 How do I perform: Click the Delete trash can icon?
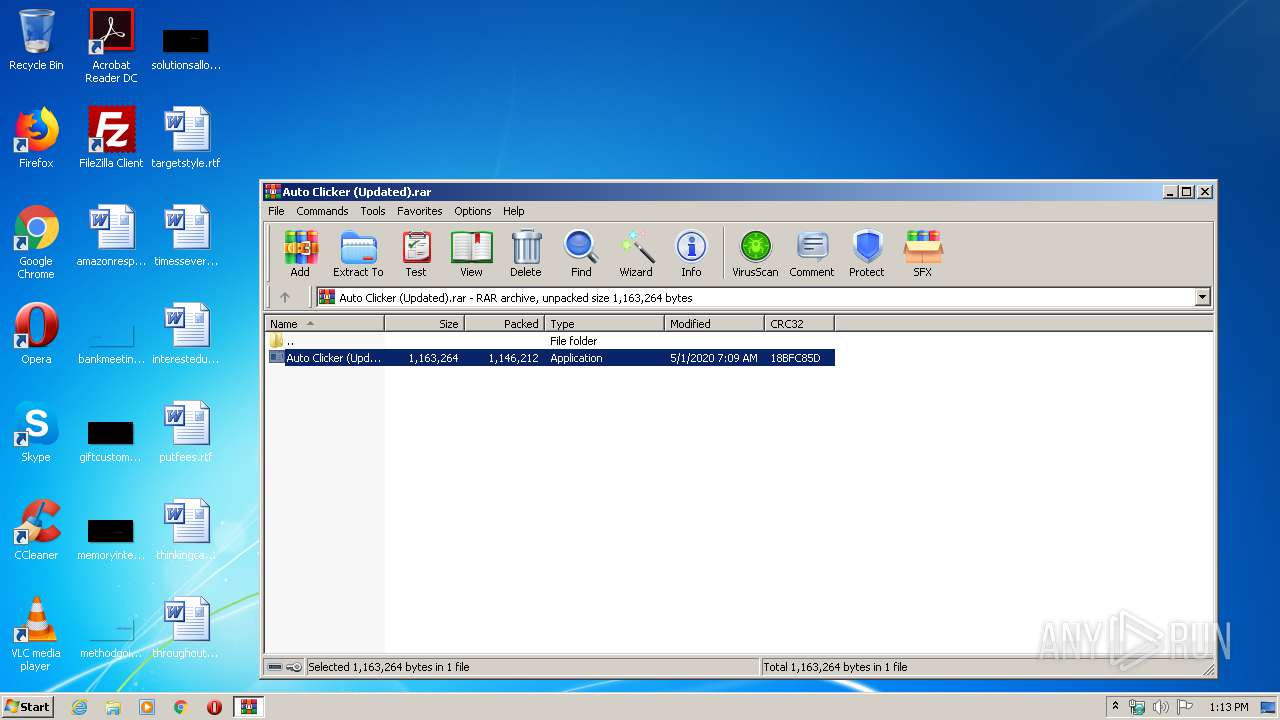click(526, 253)
